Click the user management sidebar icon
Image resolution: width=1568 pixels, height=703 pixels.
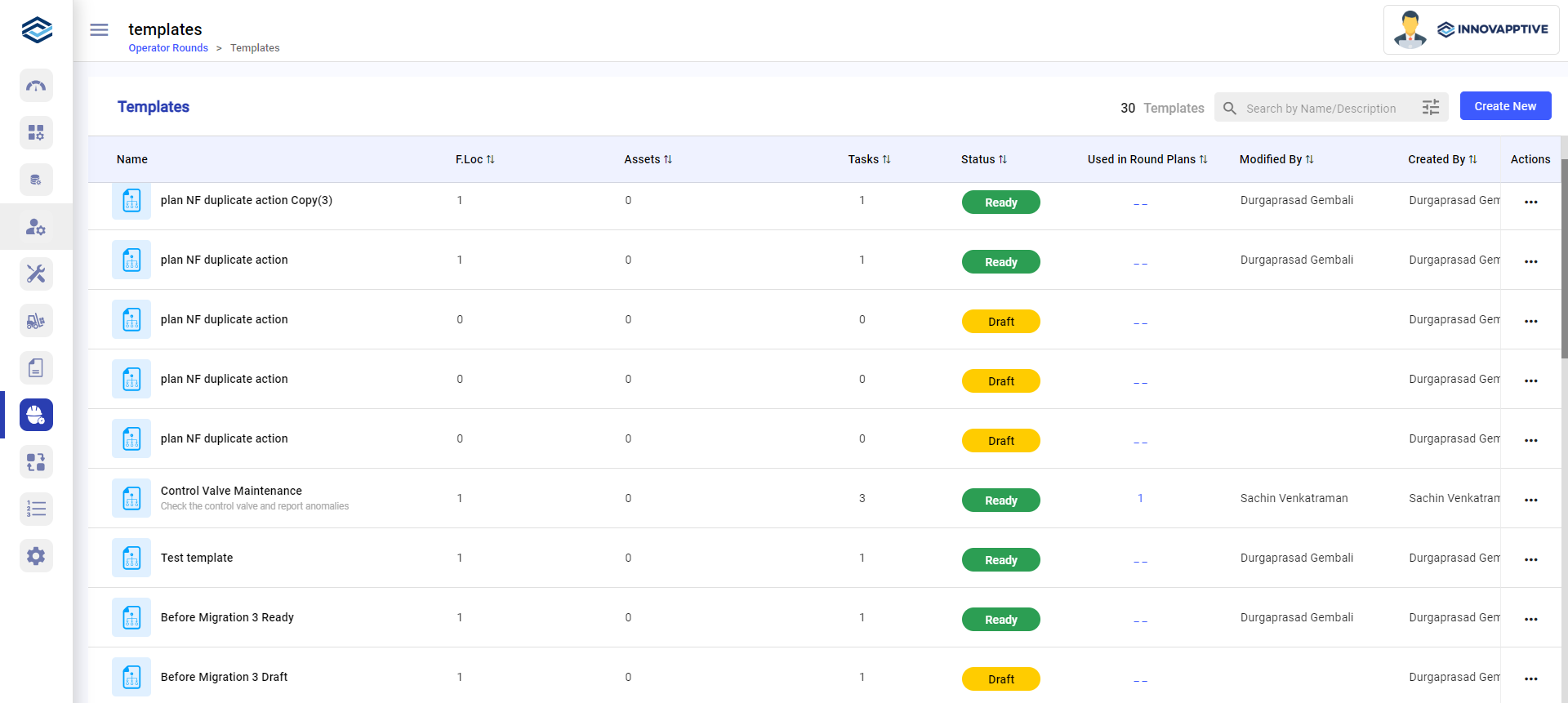click(x=36, y=227)
